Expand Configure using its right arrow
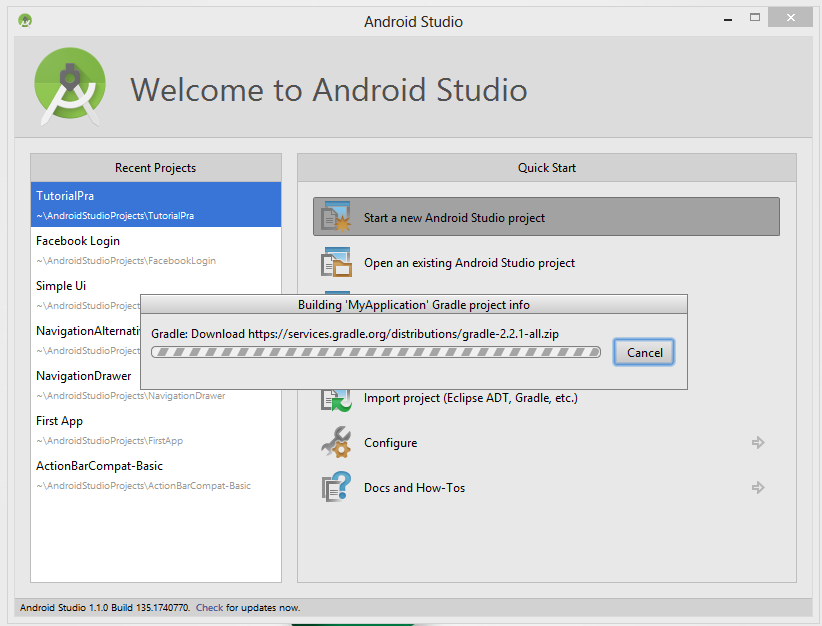The height and width of the screenshot is (626, 822). pos(758,442)
